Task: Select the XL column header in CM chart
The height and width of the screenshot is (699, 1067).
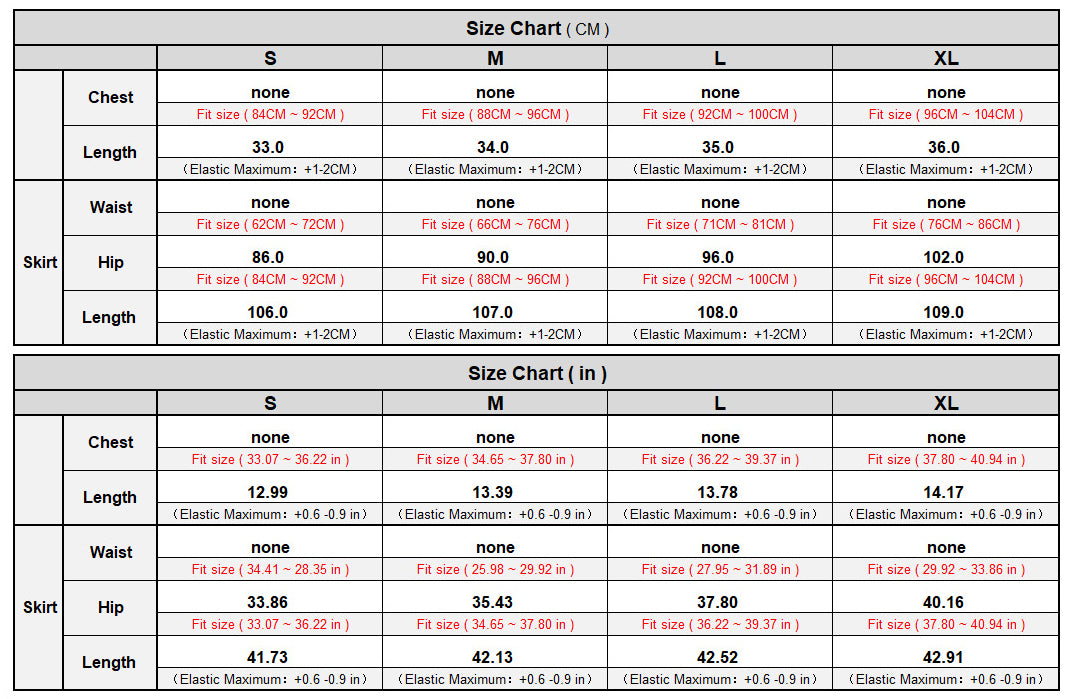Action: click(x=946, y=59)
